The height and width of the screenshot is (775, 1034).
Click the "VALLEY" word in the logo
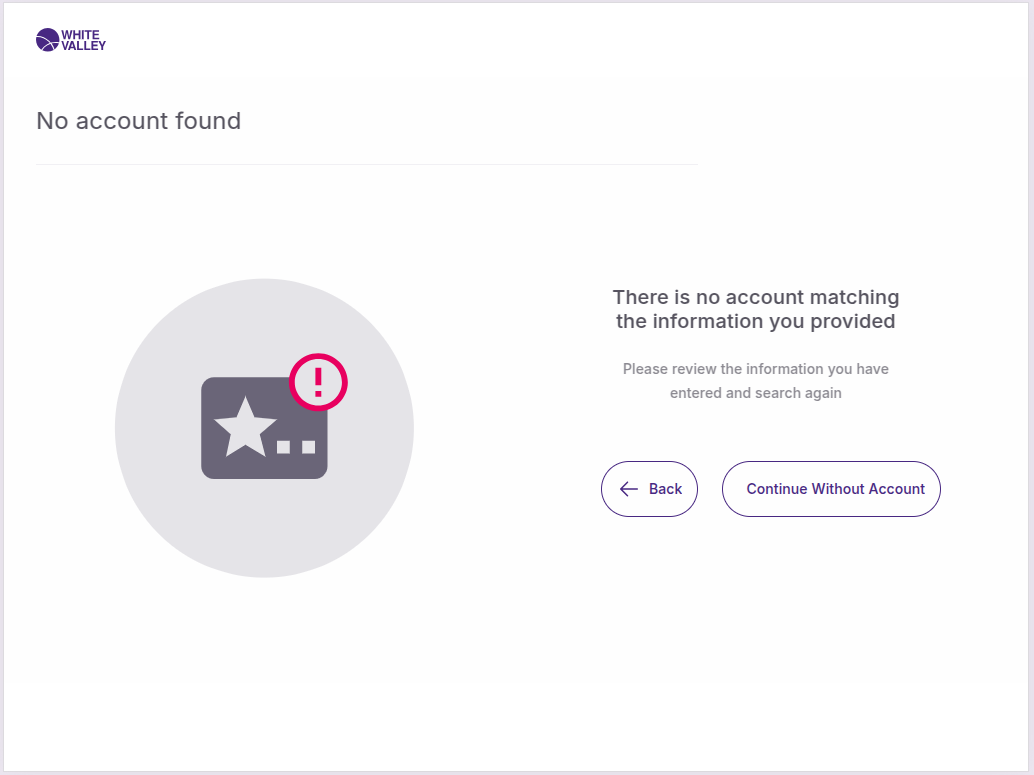pos(83,46)
